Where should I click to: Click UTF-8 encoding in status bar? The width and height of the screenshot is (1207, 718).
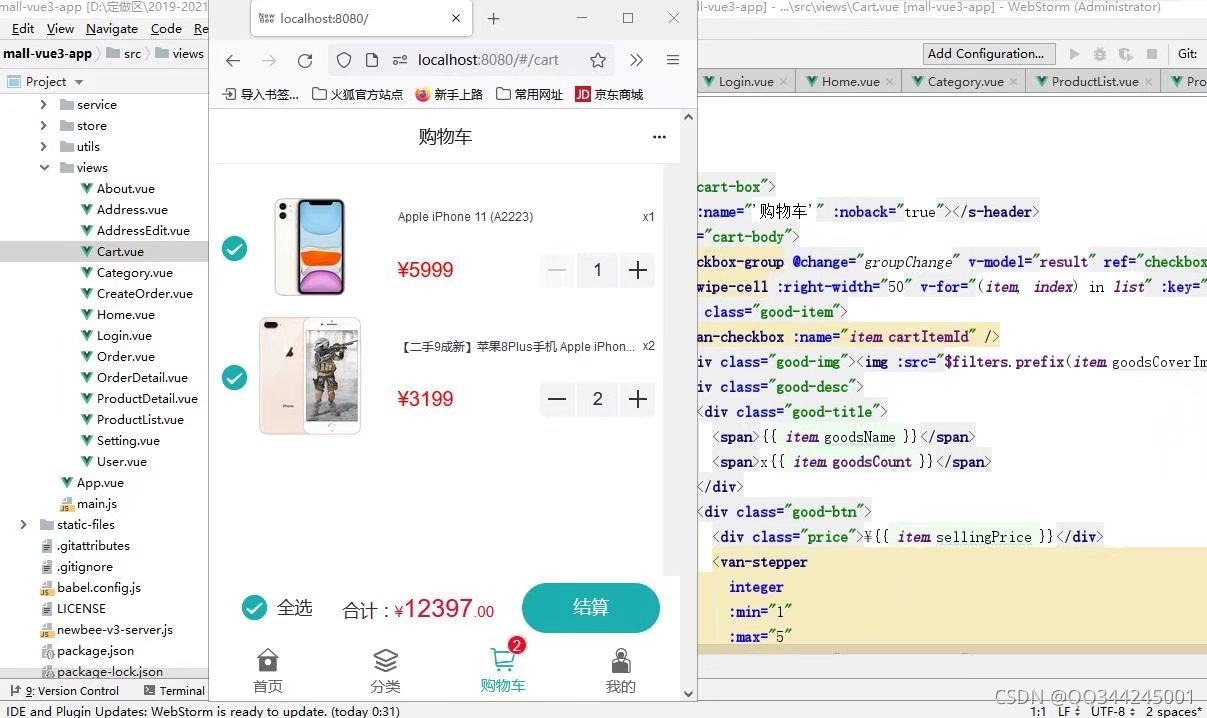tap(1112, 711)
